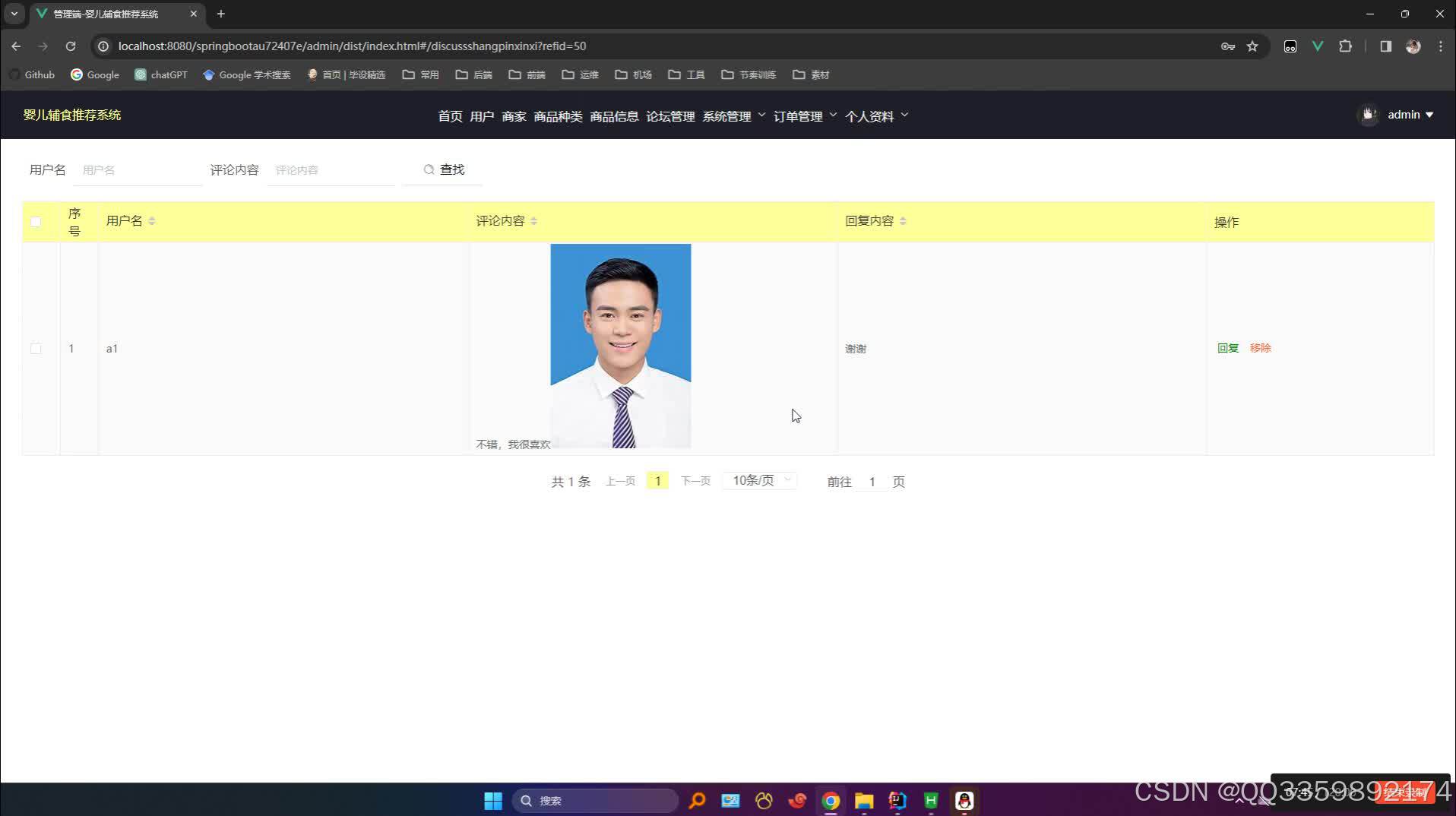Click the 下一页 pagination button
1456x816 pixels.
pyautogui.click(x=695, y=481)
